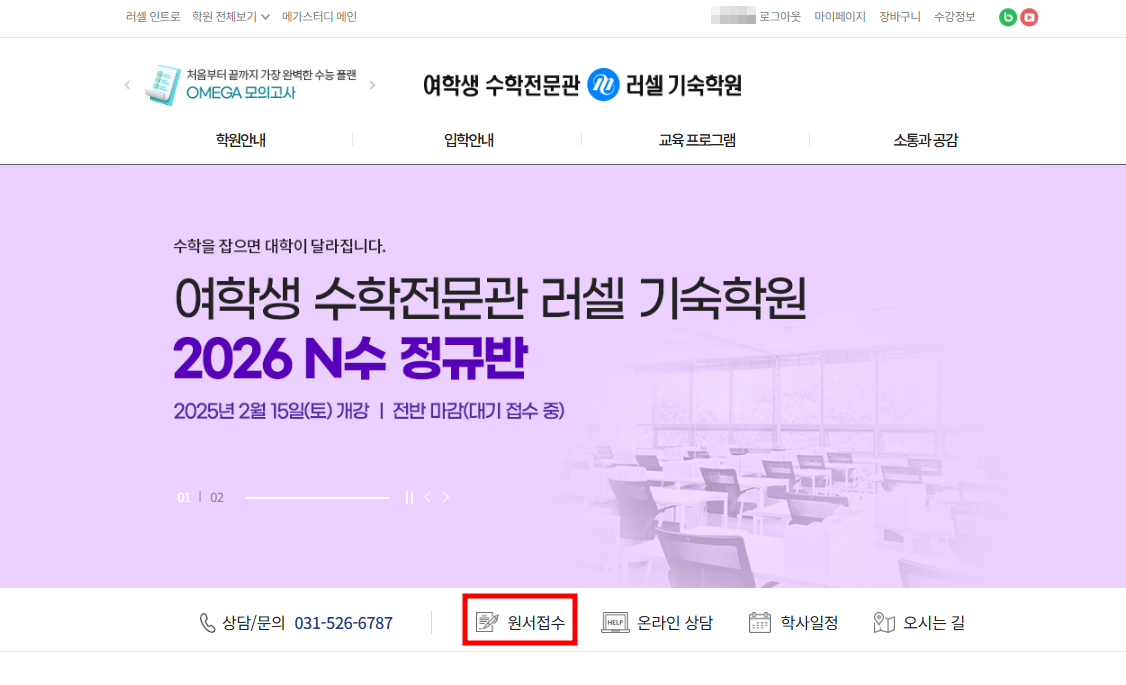The image size is (1126, 685).
Task: Click site title 여학생 수학전문관
Action: (501, 85)
